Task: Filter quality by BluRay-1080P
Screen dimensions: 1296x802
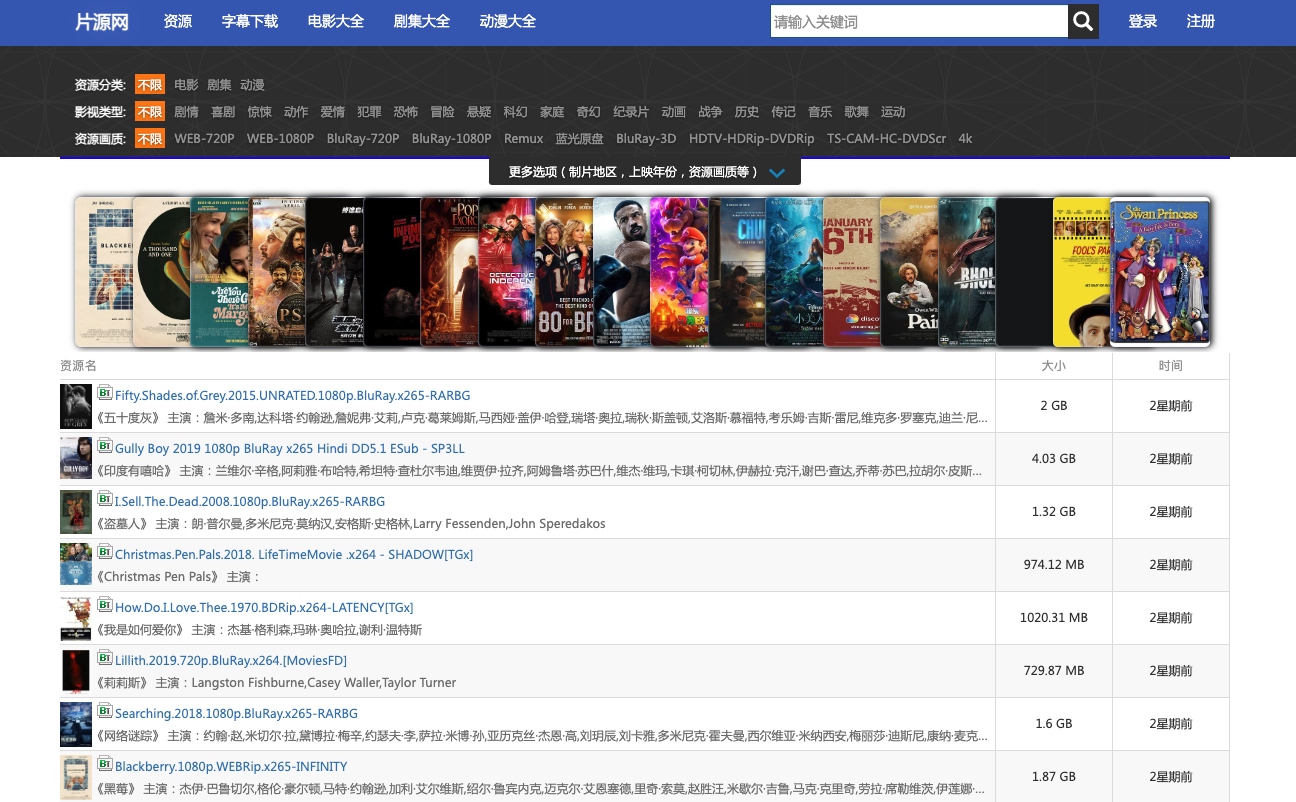Action: pyautogui.click(x=451, y=139)
